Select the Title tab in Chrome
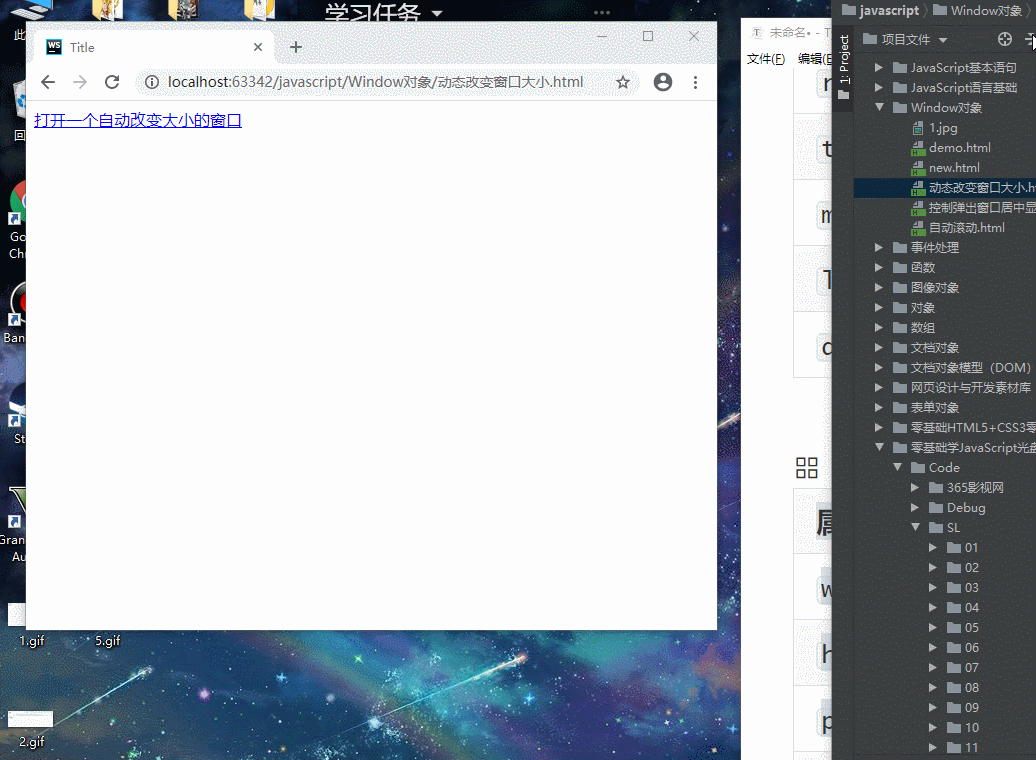This screenshot has height=760, width=1036. point(153,47)
